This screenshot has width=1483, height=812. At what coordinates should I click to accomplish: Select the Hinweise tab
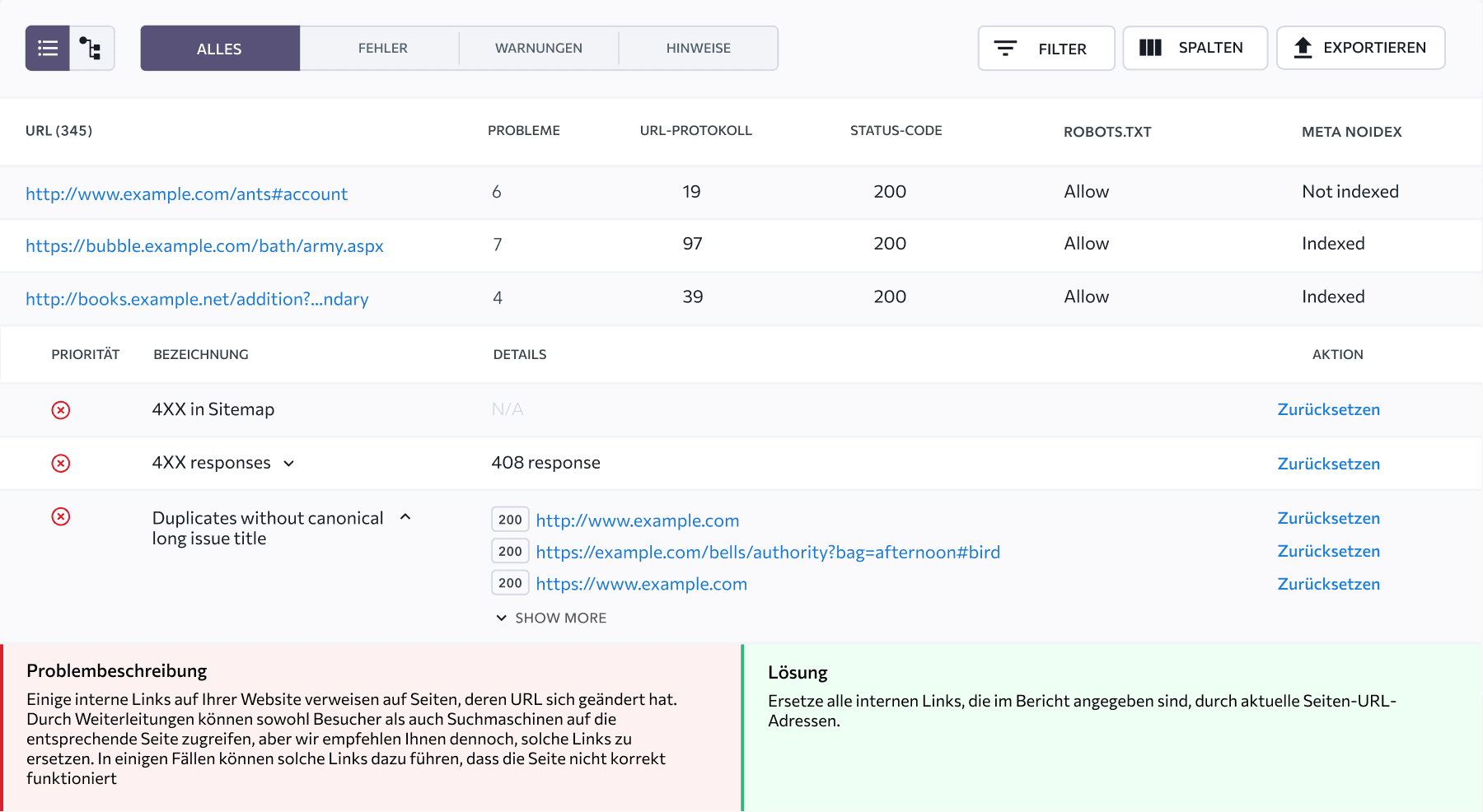tap(699, 48)
